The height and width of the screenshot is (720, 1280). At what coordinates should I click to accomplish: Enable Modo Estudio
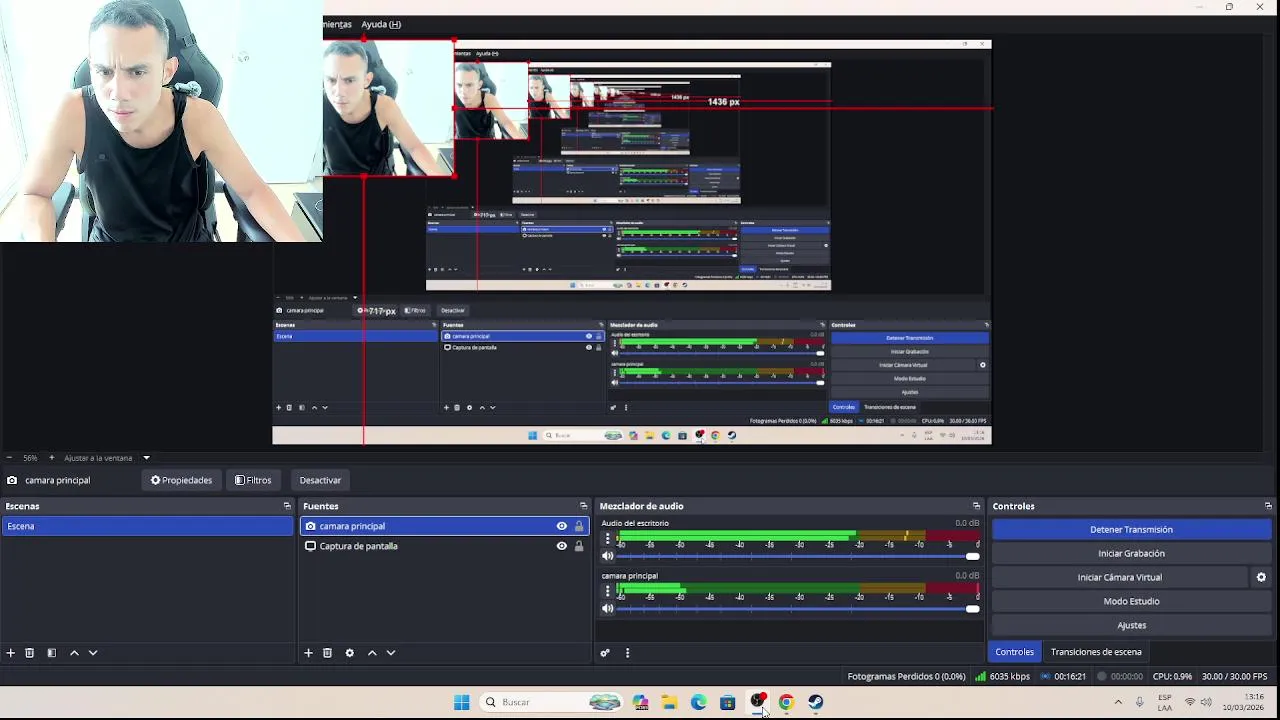tap(1131, 601)
